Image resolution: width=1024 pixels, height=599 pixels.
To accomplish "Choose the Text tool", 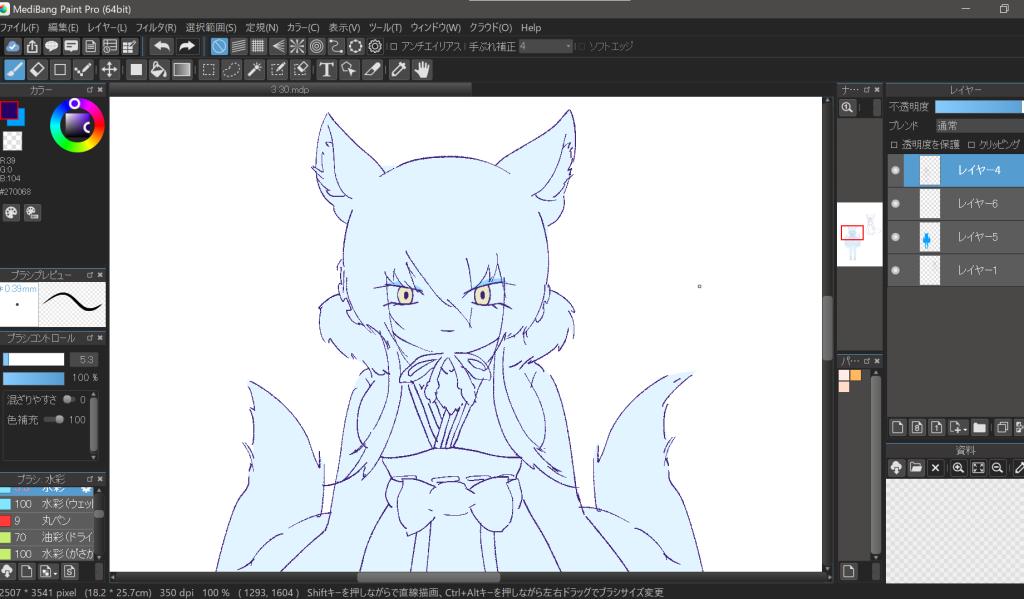I will coord(326,69).
